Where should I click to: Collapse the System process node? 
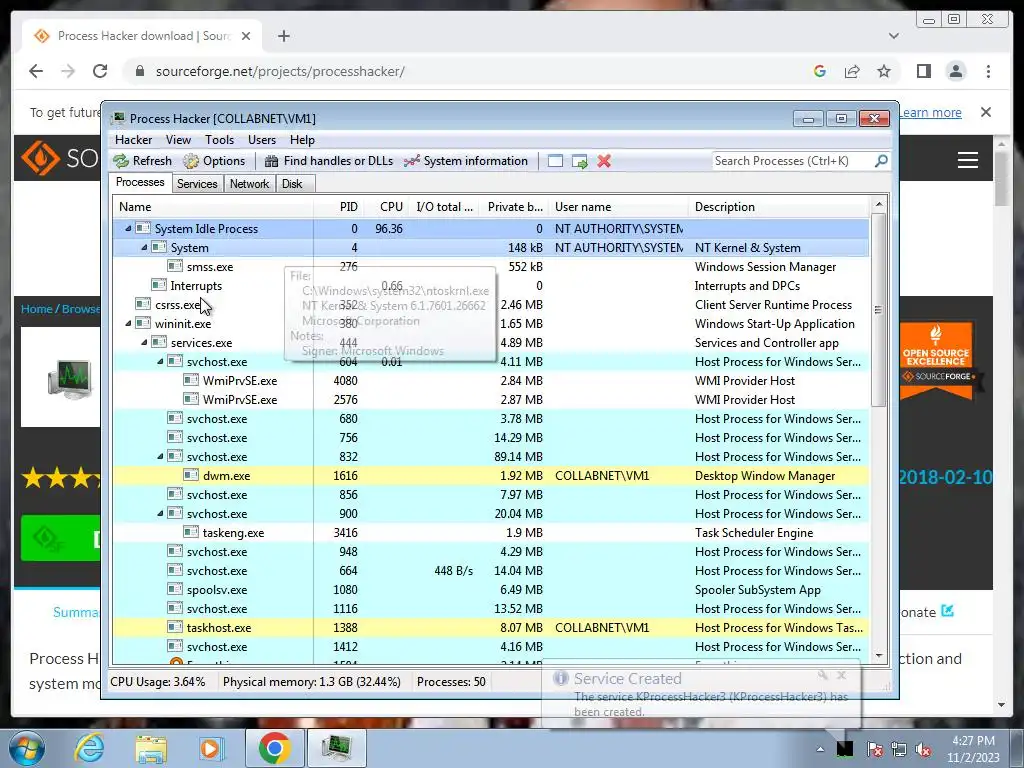click(x=144, y=248)
